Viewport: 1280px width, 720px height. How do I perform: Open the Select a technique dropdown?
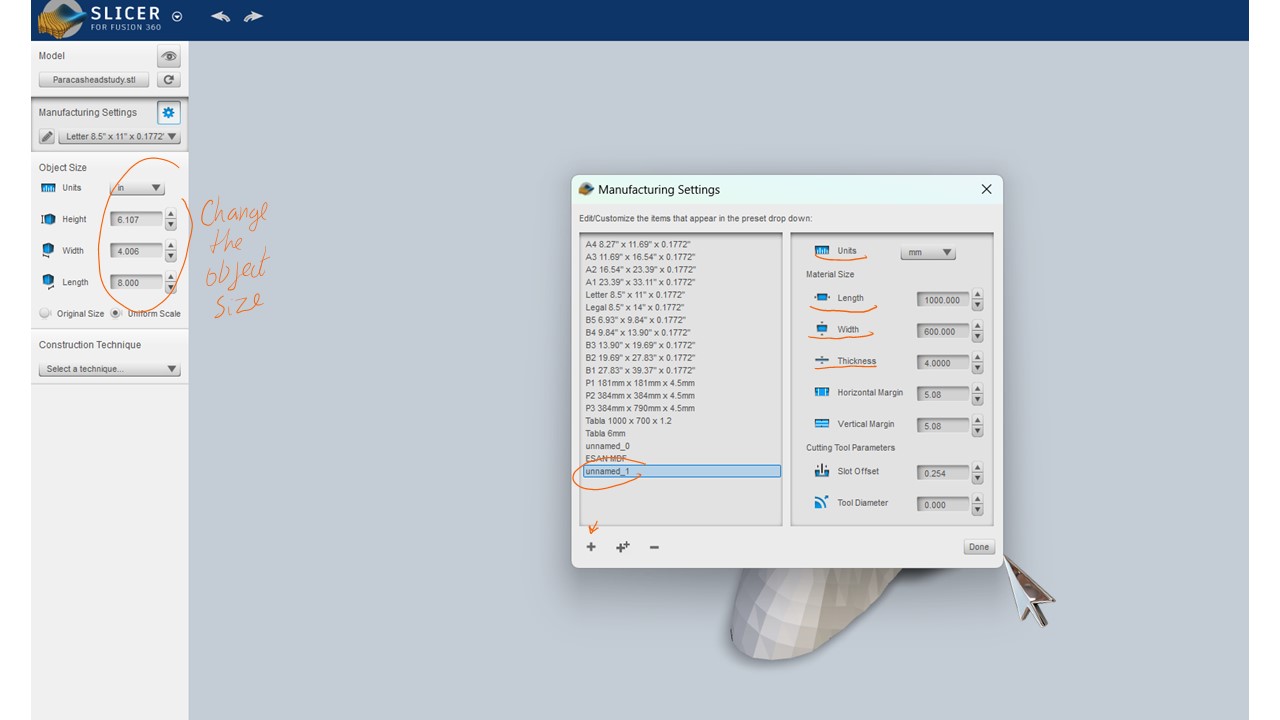[110, 369]
